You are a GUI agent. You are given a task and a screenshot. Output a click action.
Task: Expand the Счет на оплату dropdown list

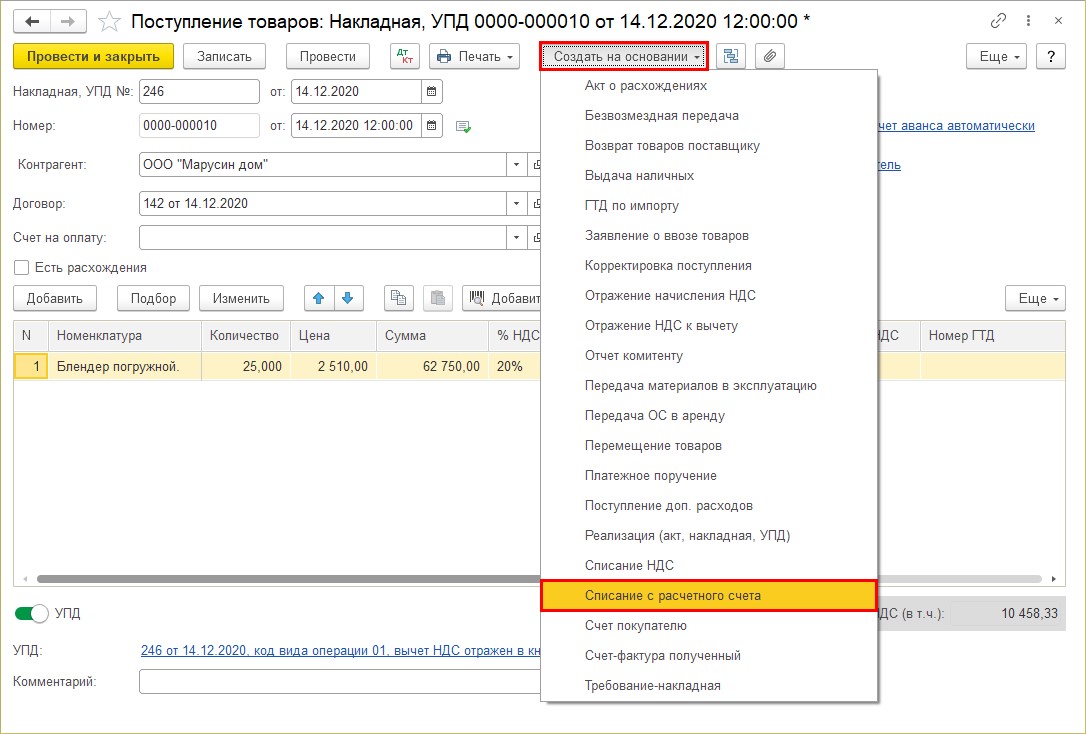click(516, 238)
